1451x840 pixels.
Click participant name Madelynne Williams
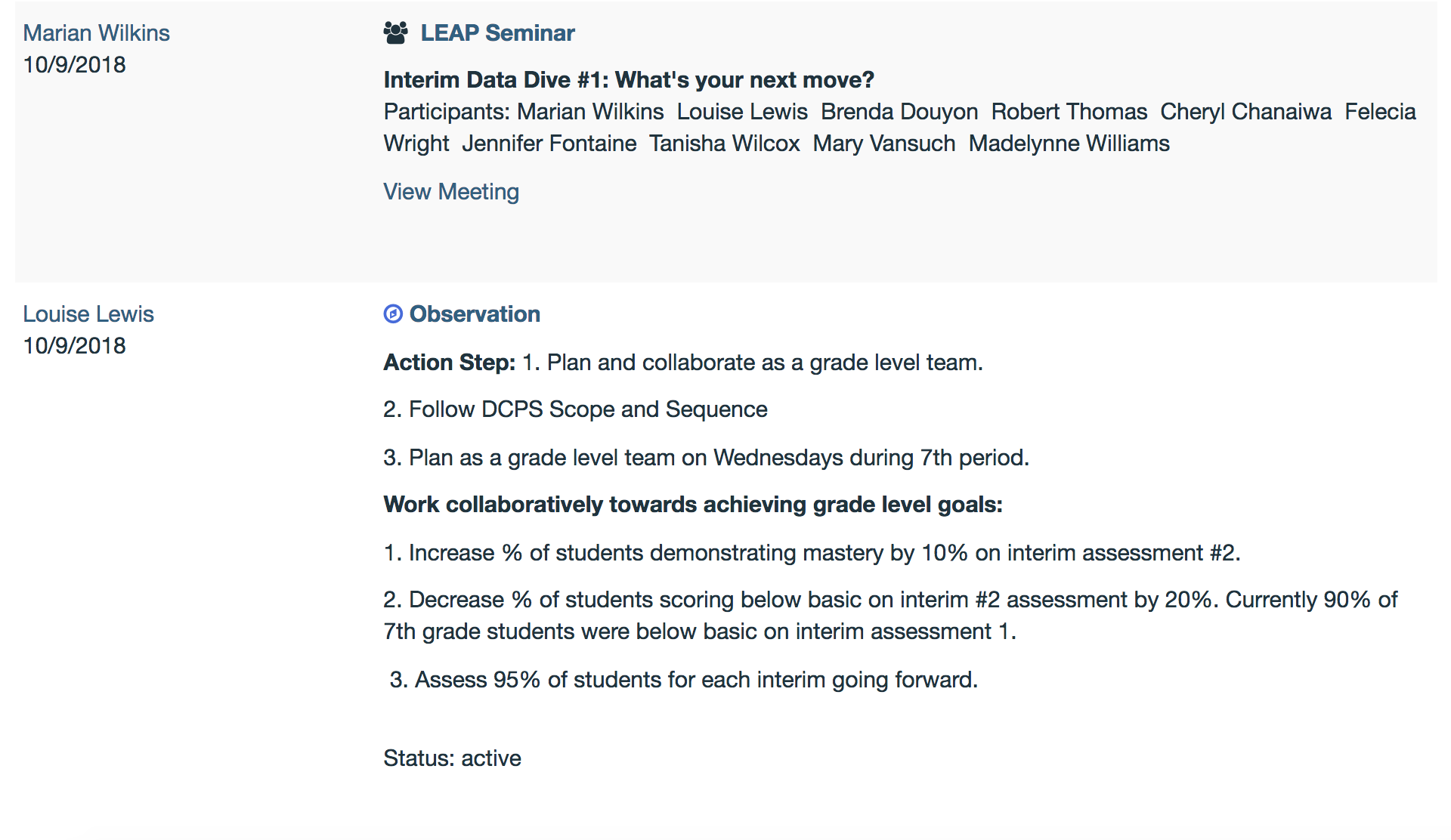(x=1069, y=144)
